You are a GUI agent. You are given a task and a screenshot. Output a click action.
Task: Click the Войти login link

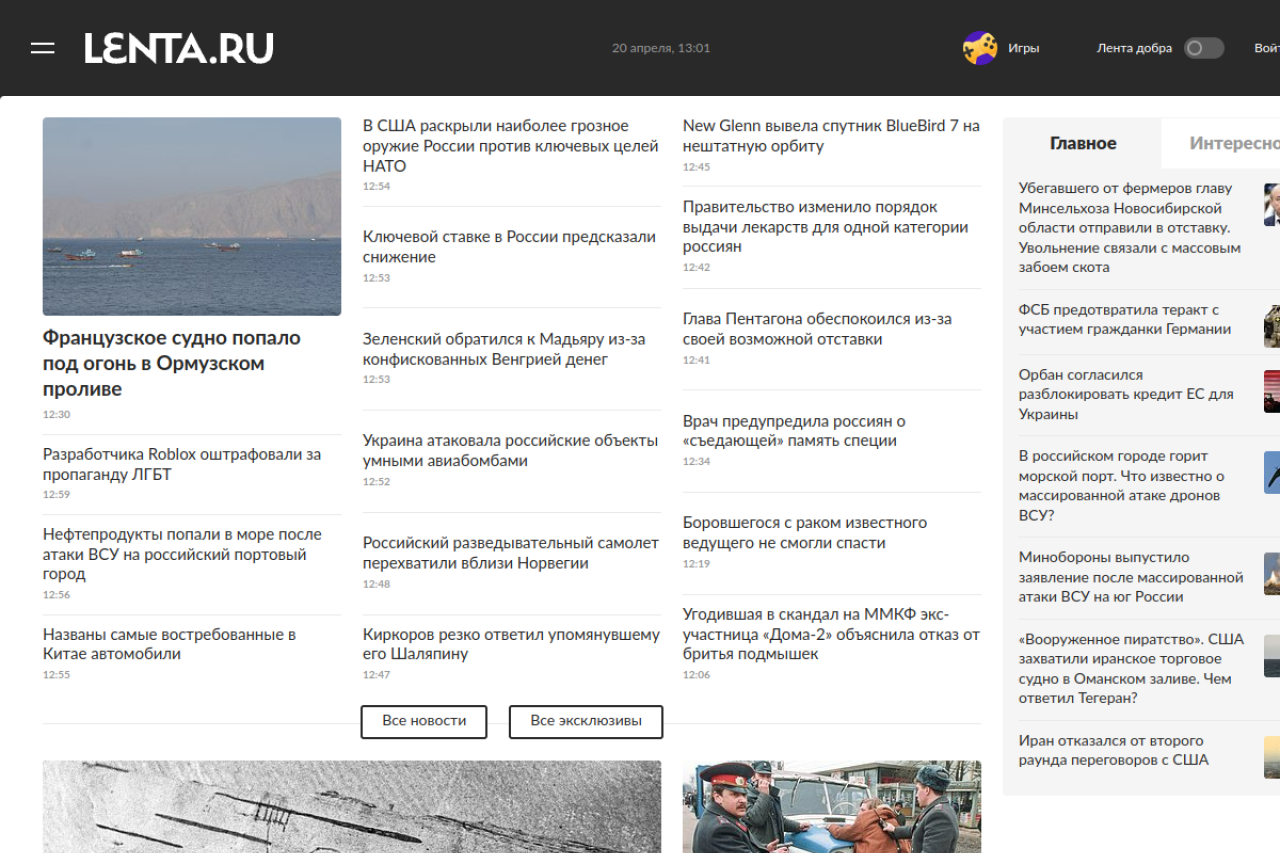click(x=1266, y=48)
